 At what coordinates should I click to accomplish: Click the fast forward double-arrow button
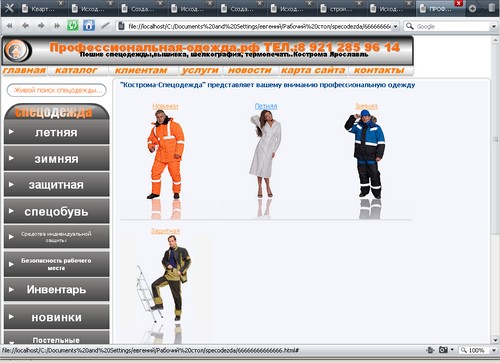coord(57,26)
